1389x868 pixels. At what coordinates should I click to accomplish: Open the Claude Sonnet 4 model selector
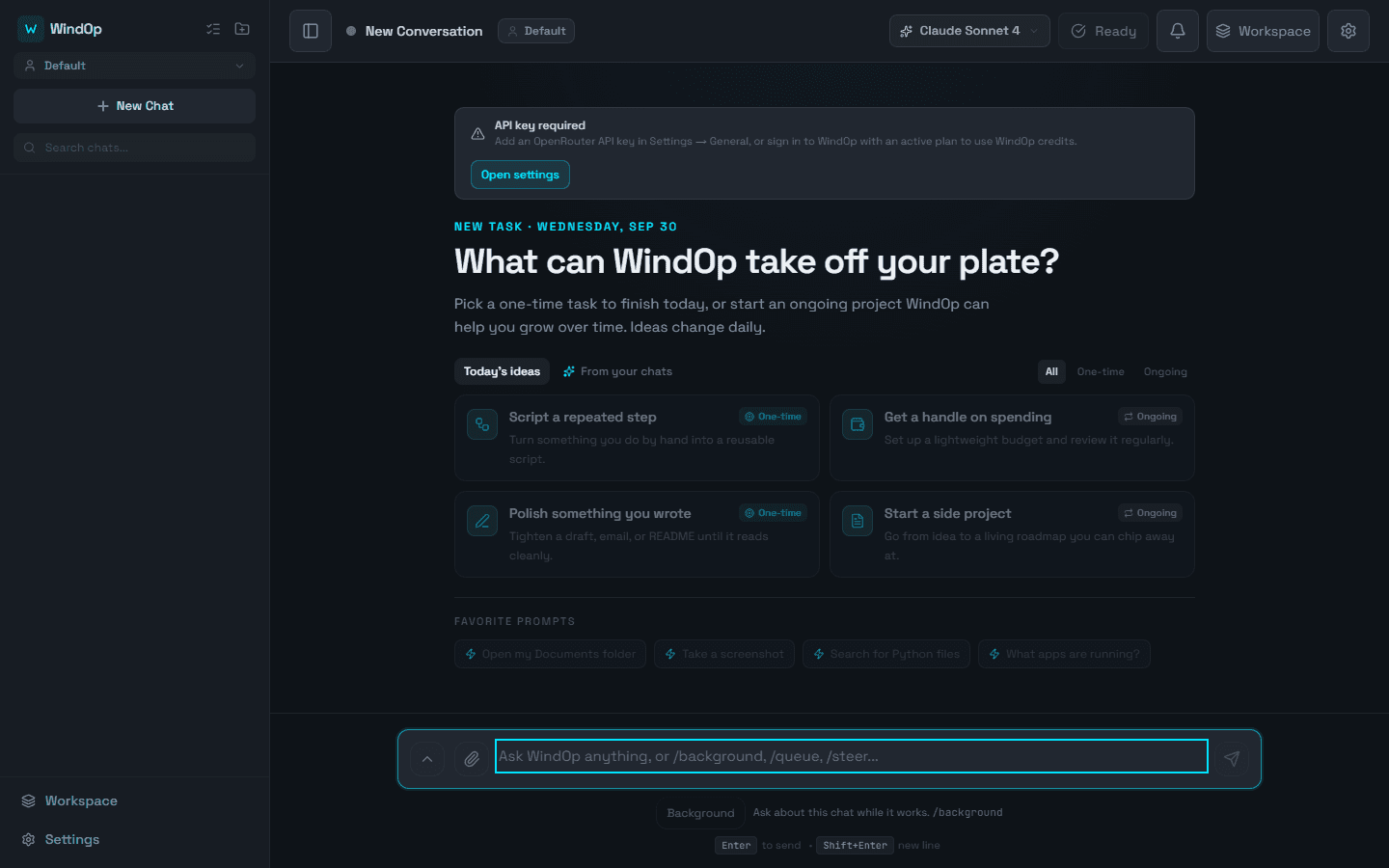tap(969, 31)
